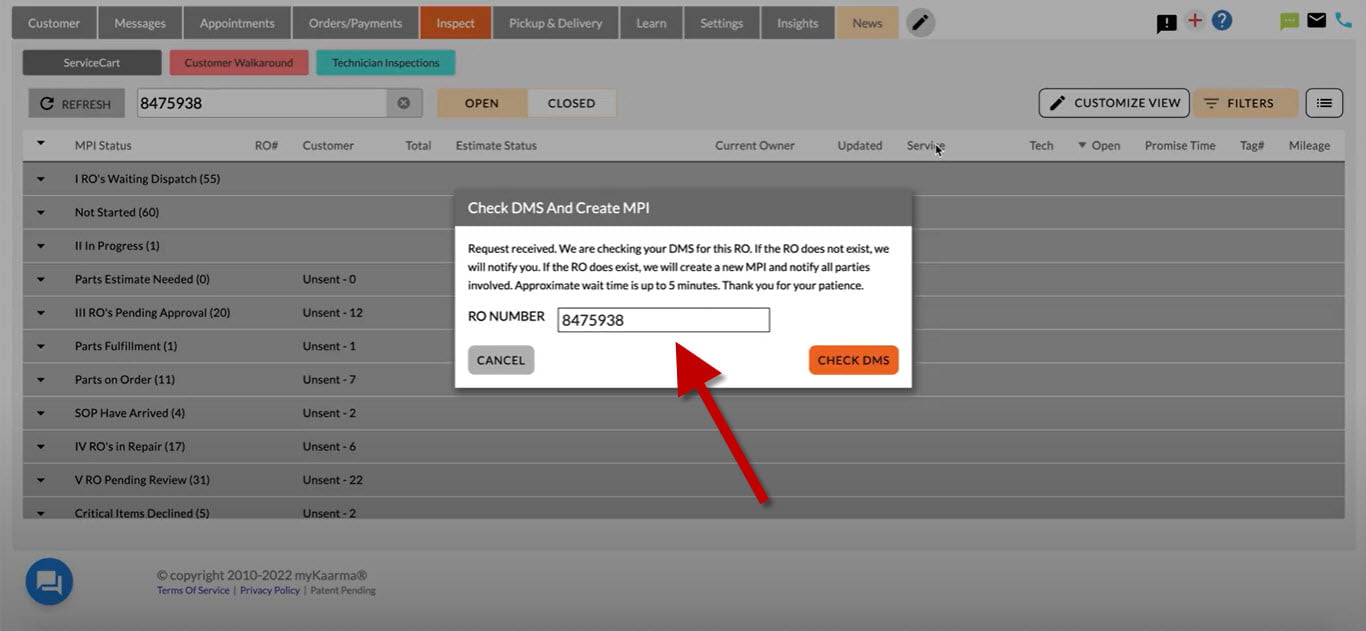Expand I RO's Waiting Dispatch group
The image size is (1366, 631).
pyautogui.click(x=41, y=179)
